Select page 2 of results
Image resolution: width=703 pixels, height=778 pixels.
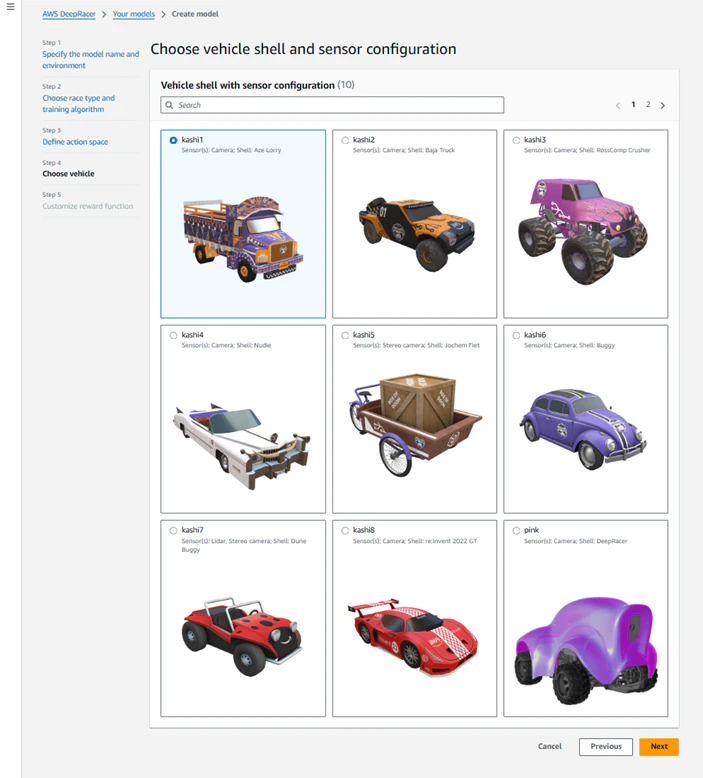[648, 105]
